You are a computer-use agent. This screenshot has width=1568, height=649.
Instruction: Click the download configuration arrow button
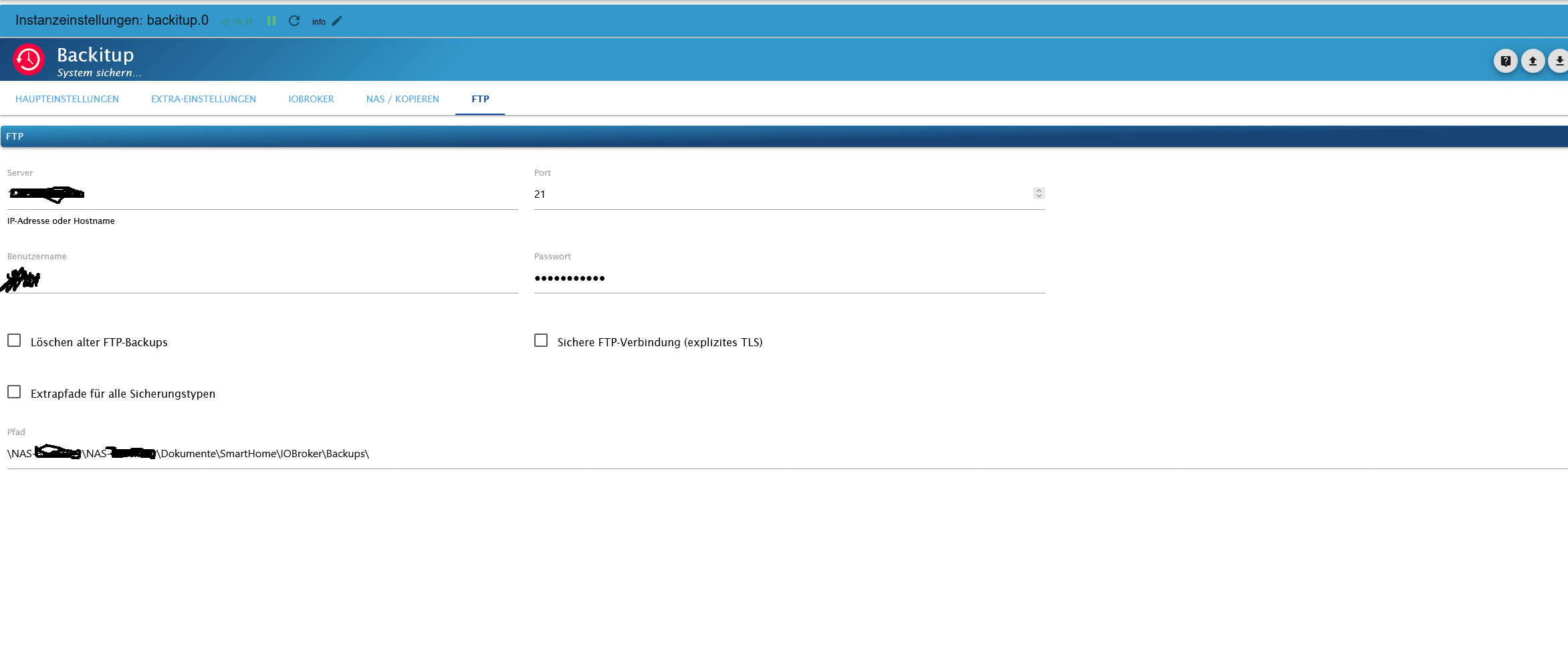[x=1559, y=61]
